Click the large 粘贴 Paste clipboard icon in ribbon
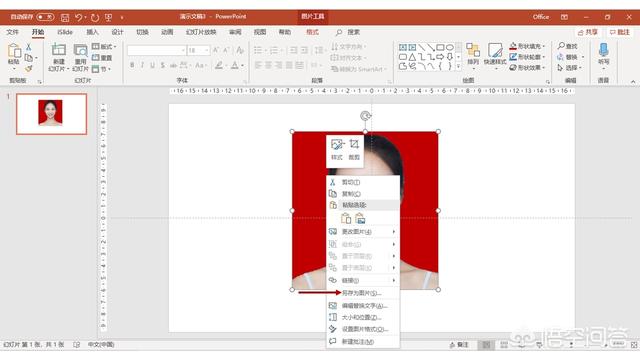The height and width of the screenshot is (360, 640). pyautogui.click(x=14, y=52)
